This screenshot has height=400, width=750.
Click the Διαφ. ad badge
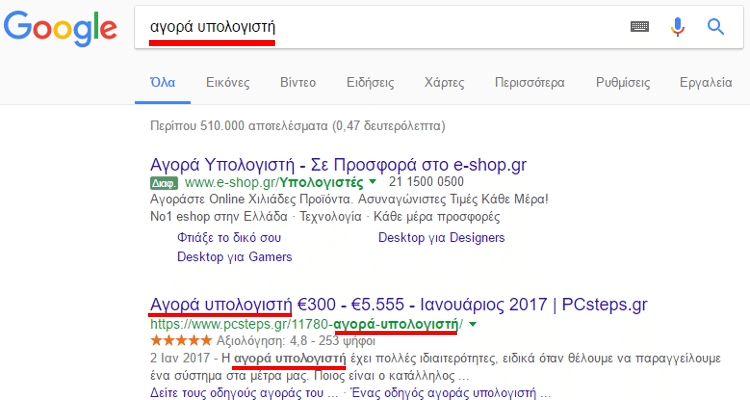pyautogui.click(x=164, y=183)
